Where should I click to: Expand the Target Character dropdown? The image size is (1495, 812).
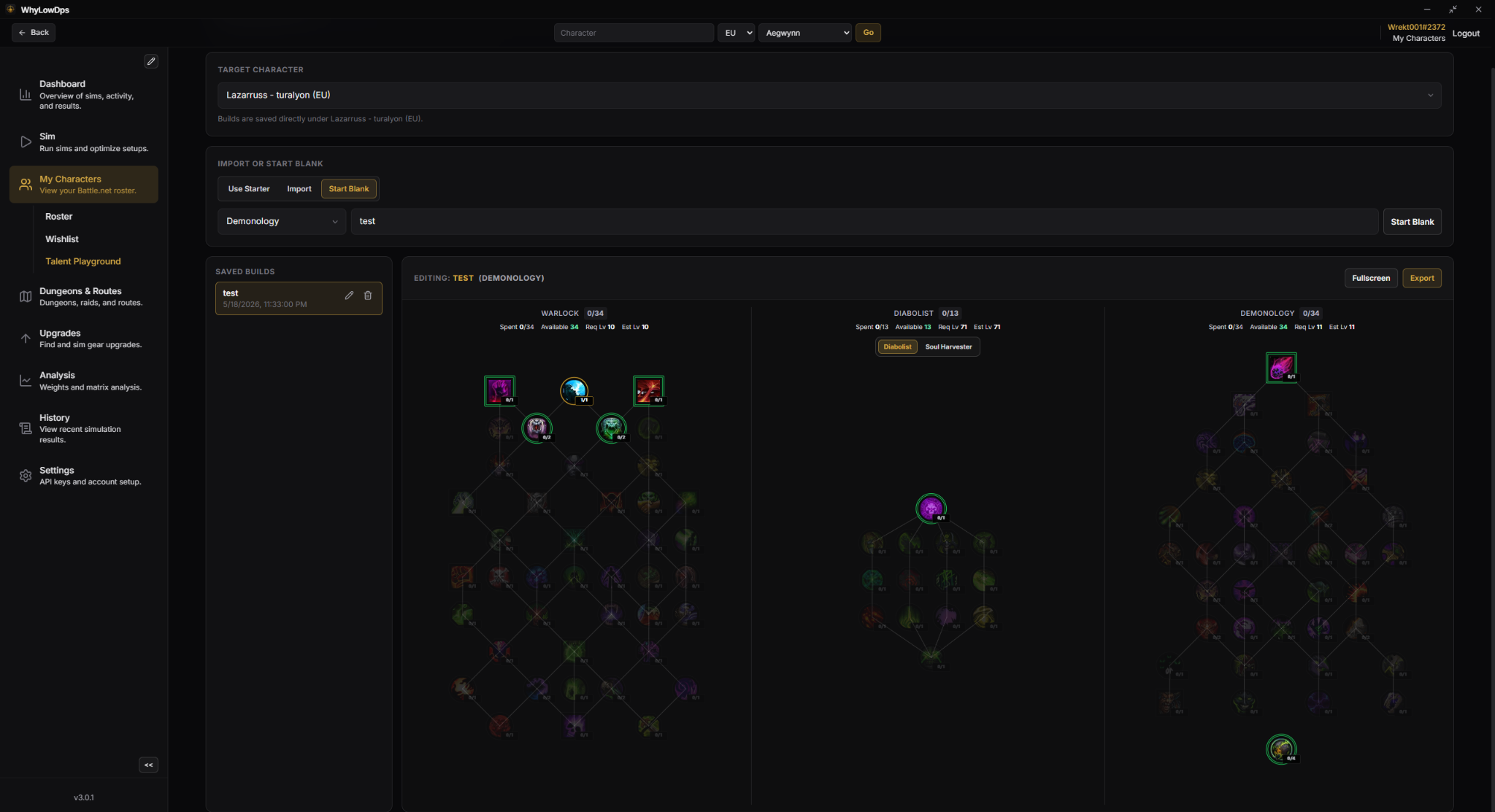coord(829,96)
